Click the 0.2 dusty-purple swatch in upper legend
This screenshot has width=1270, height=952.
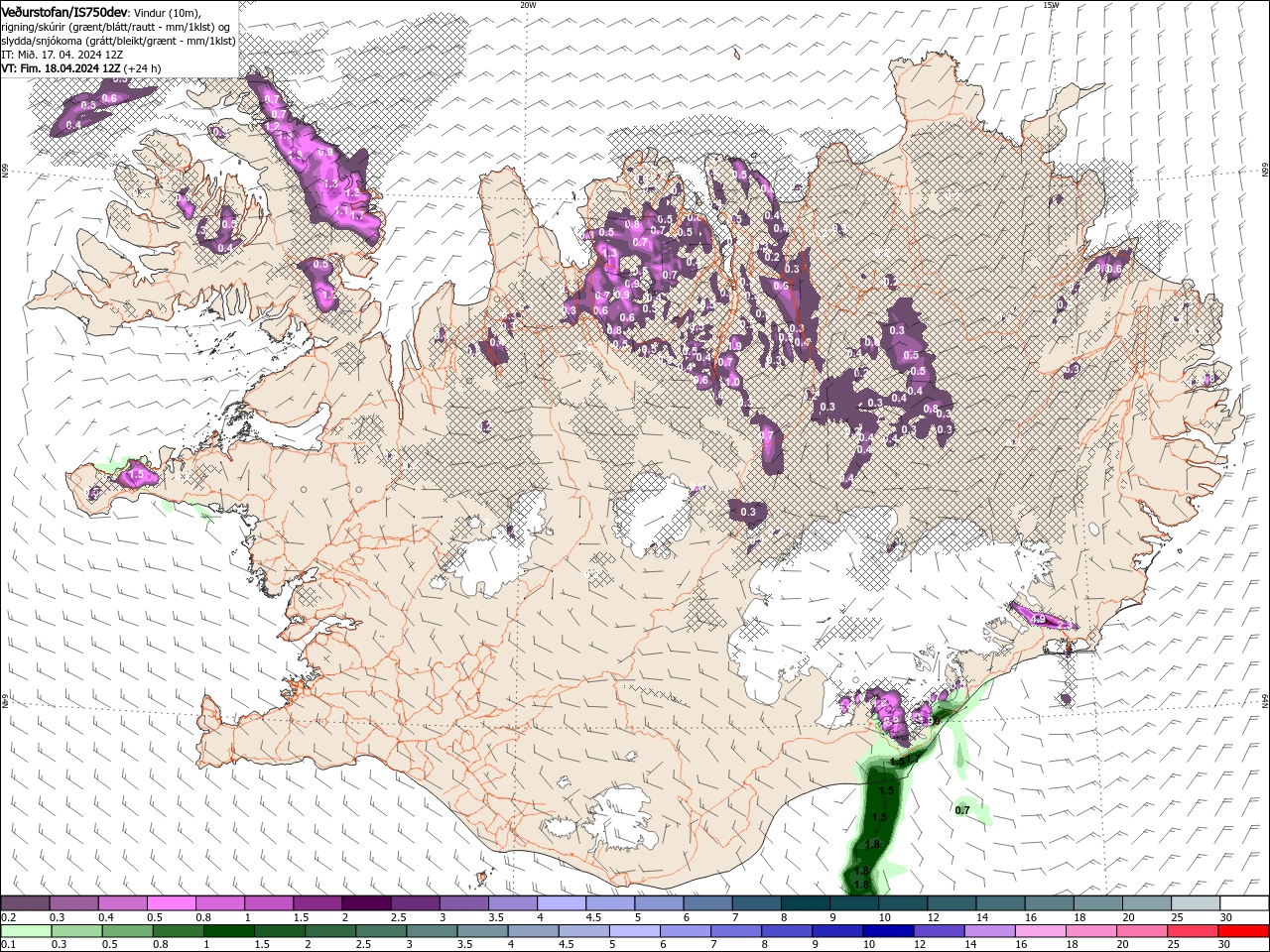pyautogui.click(x=25, y=903)
